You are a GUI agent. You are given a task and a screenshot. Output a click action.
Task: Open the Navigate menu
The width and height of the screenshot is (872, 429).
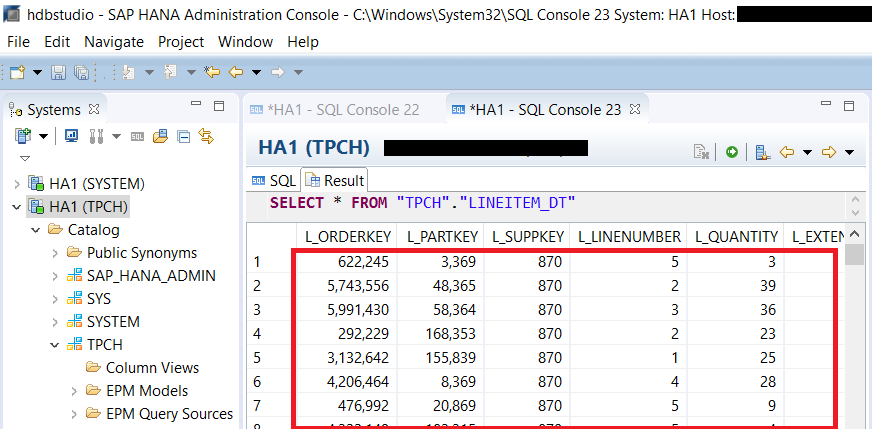pyautogui.click(x=114, y=42)
